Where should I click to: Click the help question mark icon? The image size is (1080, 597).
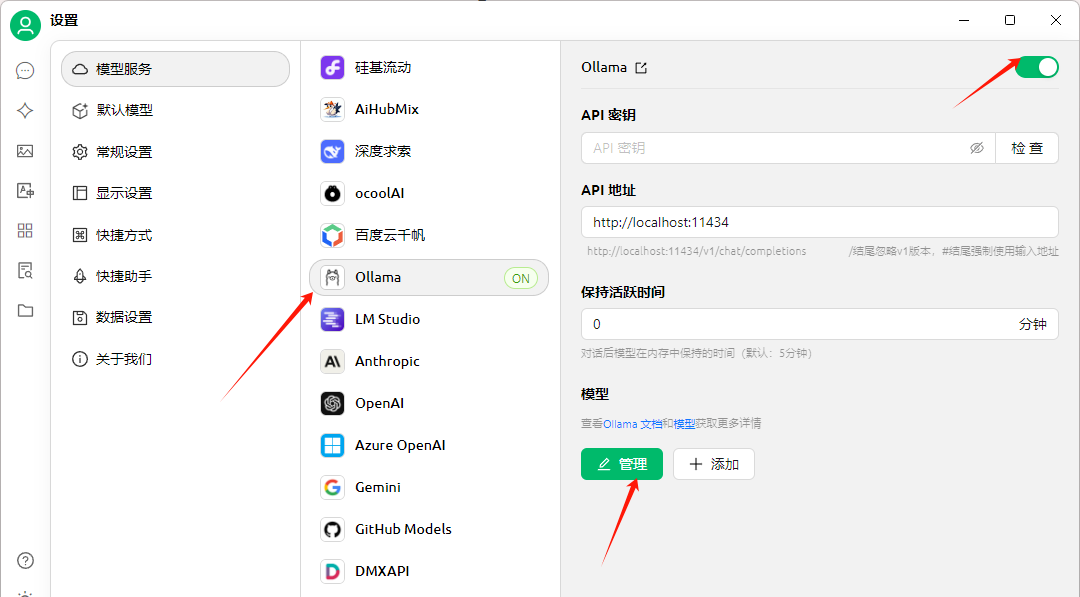click(x=25, y=561)
